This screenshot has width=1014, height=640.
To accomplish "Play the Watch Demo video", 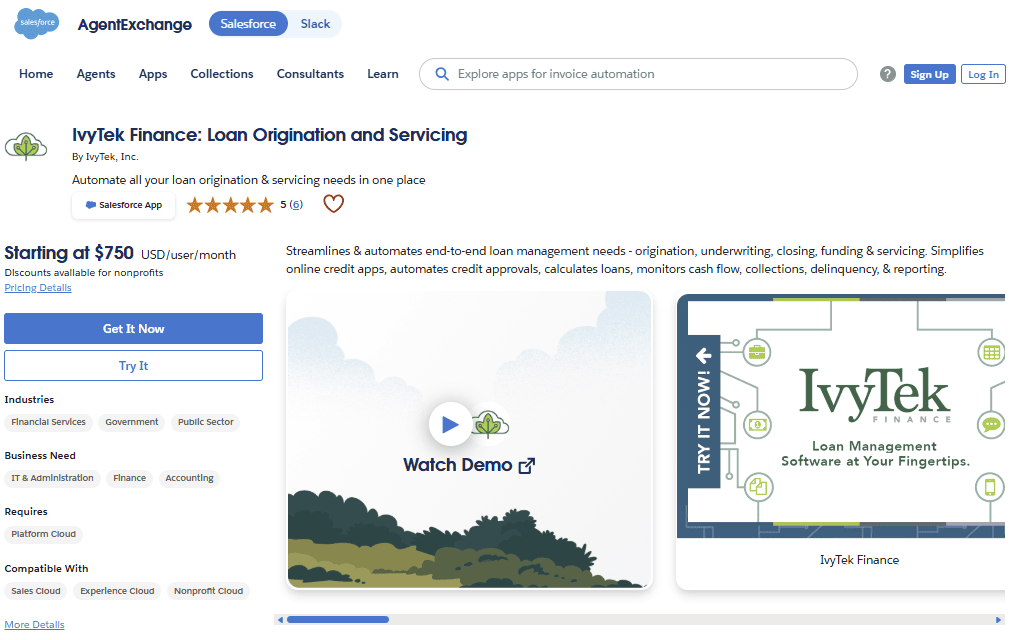I will pos(450,424).
